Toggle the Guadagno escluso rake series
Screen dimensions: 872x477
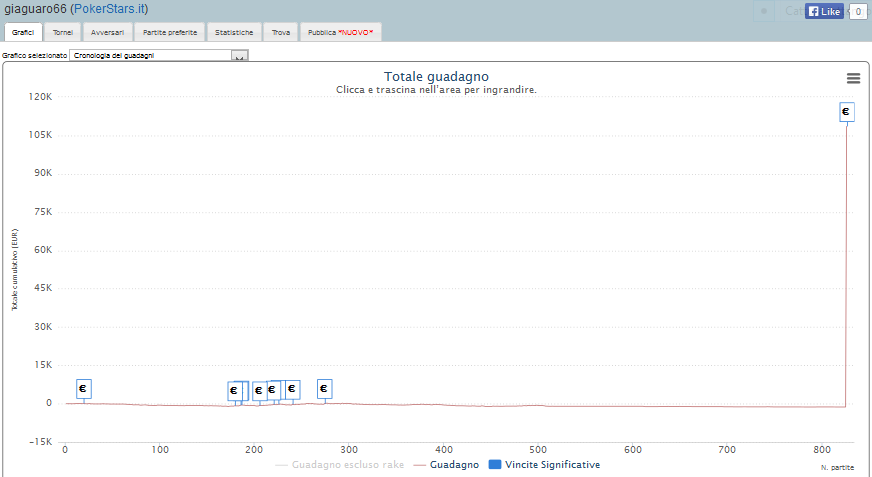pyautogui.click(x=337, y=465)
